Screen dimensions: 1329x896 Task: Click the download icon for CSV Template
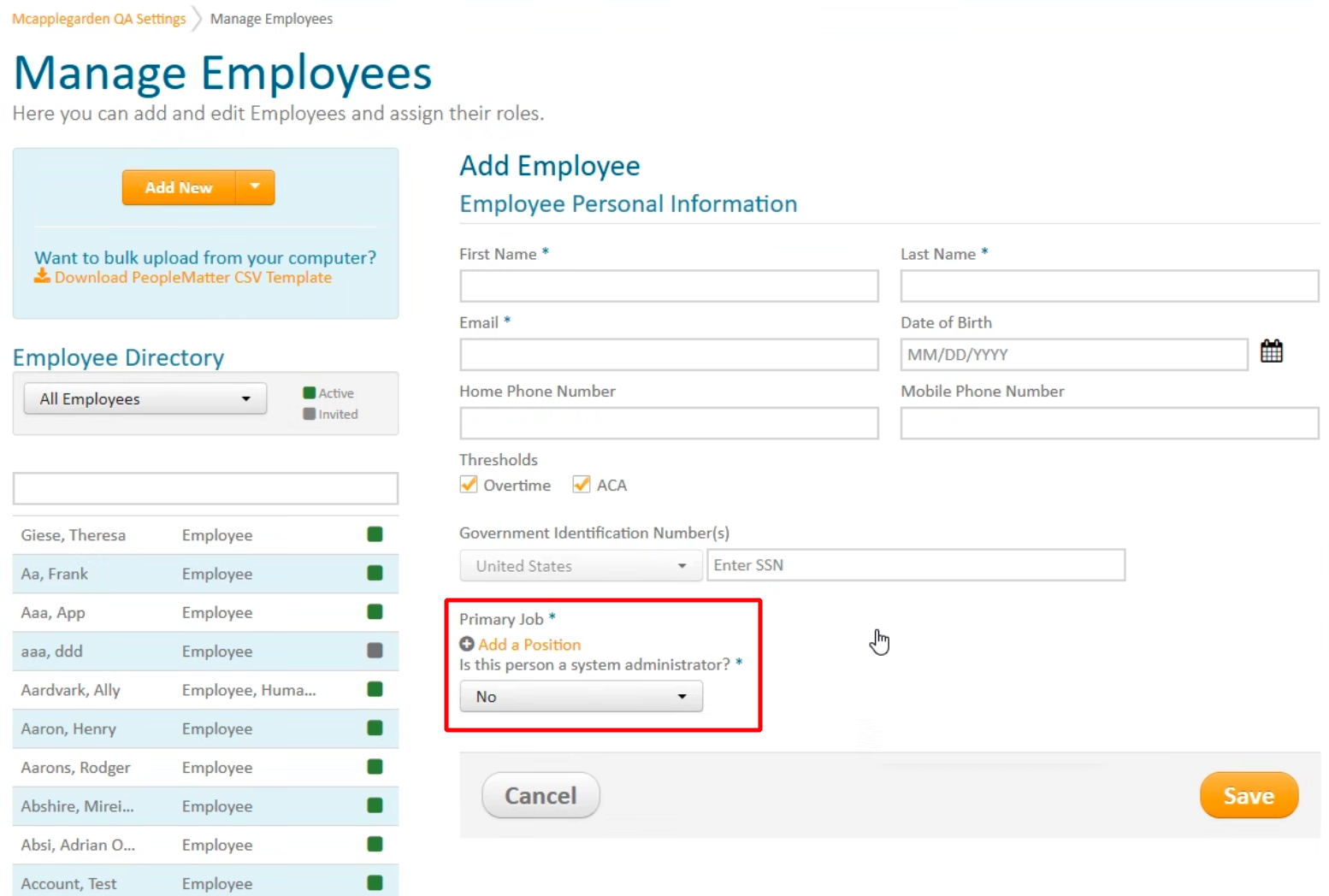(42, 276)
